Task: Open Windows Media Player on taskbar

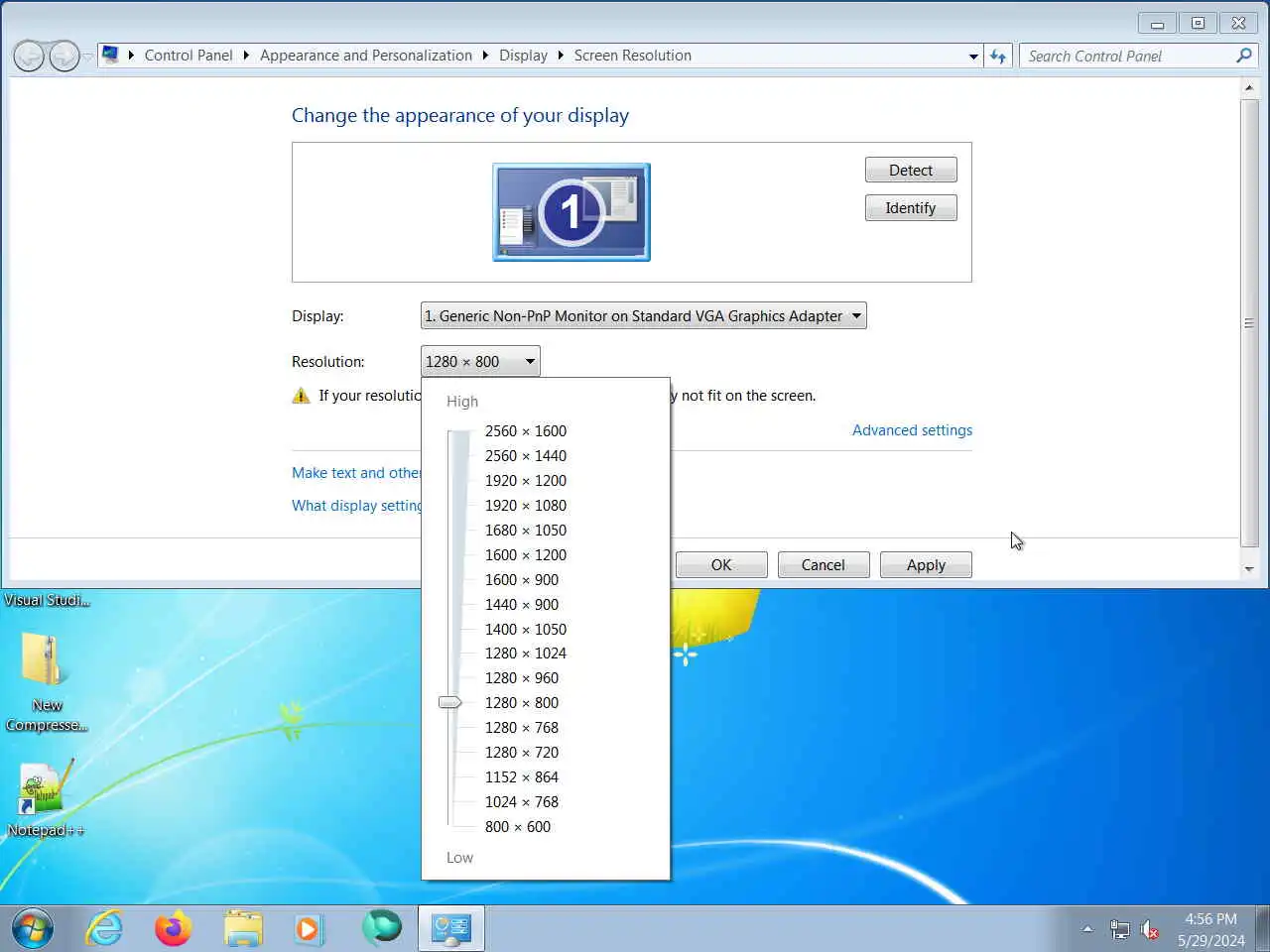Action: pyautogui.click(x=309, y=929)
